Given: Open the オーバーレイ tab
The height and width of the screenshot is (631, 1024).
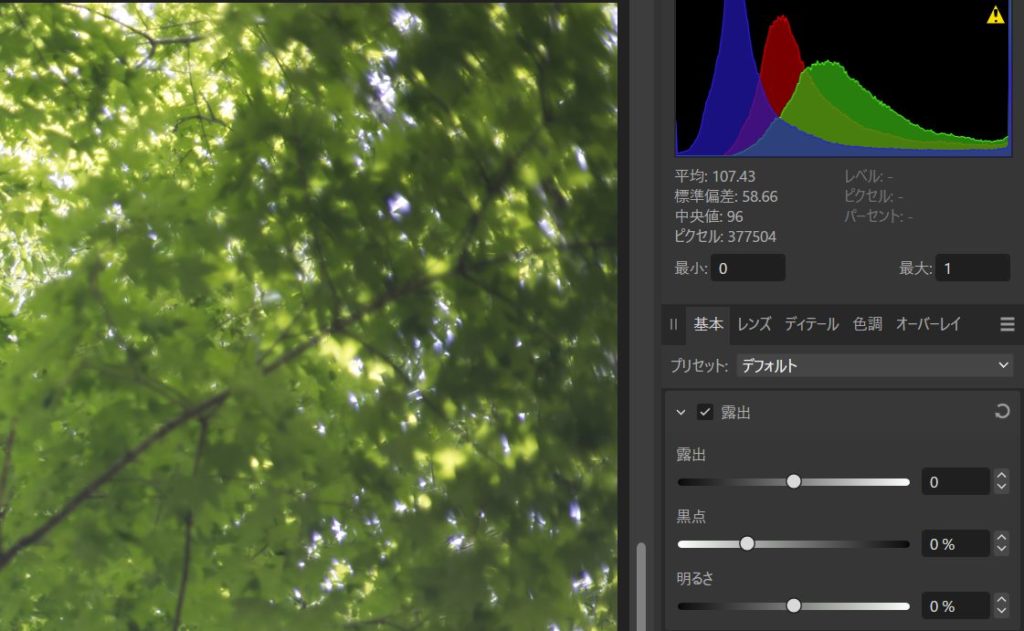Looking at the screenshot, I should tap(928, 324).
